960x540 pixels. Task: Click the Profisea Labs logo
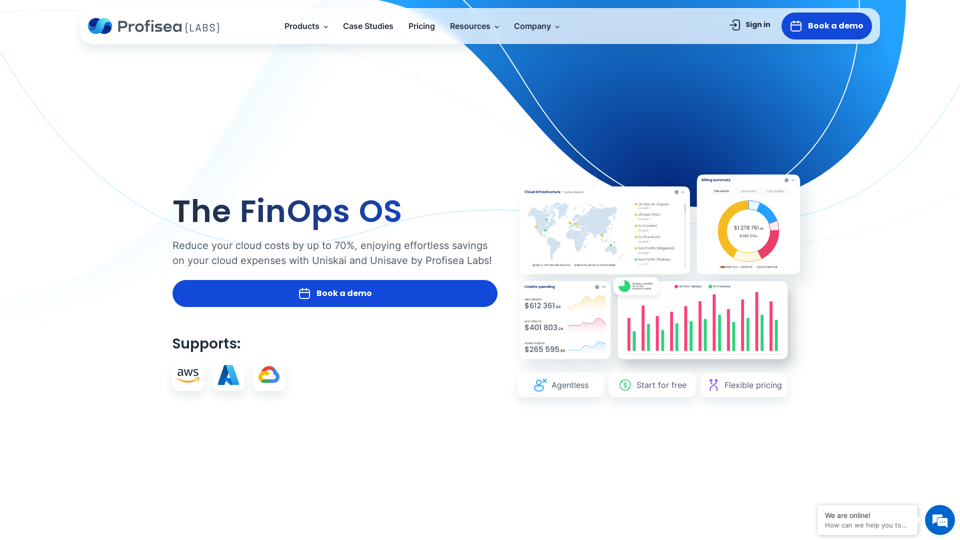(x=154, y=26)
